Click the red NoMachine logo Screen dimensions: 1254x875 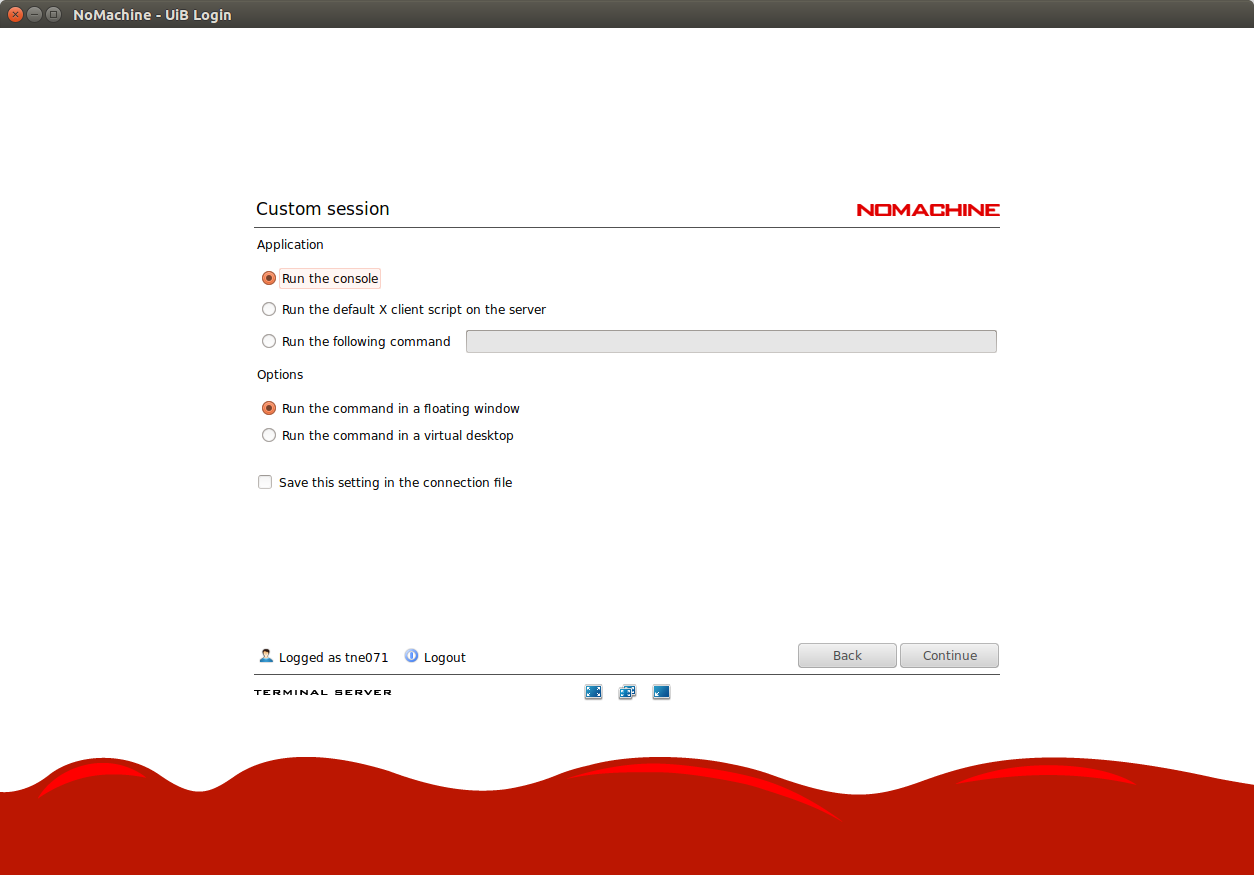[x=928, y=210]
